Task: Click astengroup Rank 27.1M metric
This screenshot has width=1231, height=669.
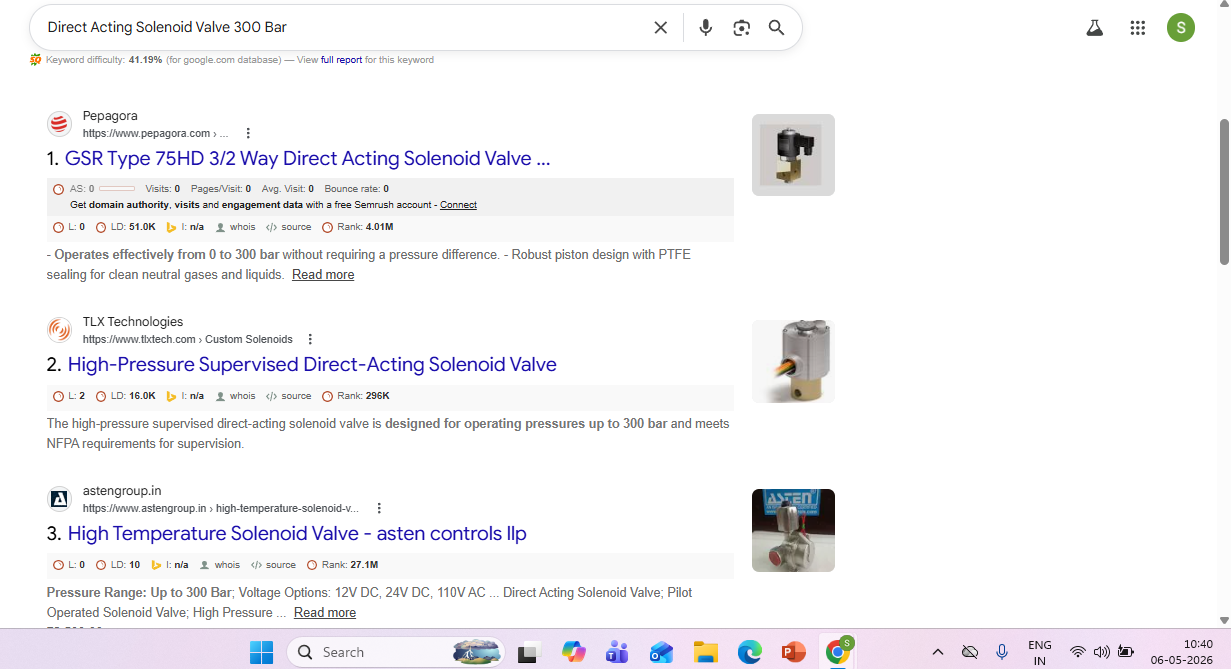Action: click(342, 565)
